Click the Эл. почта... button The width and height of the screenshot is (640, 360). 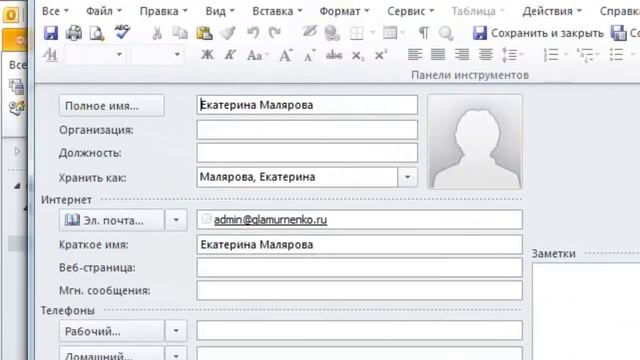click(112, 220)
